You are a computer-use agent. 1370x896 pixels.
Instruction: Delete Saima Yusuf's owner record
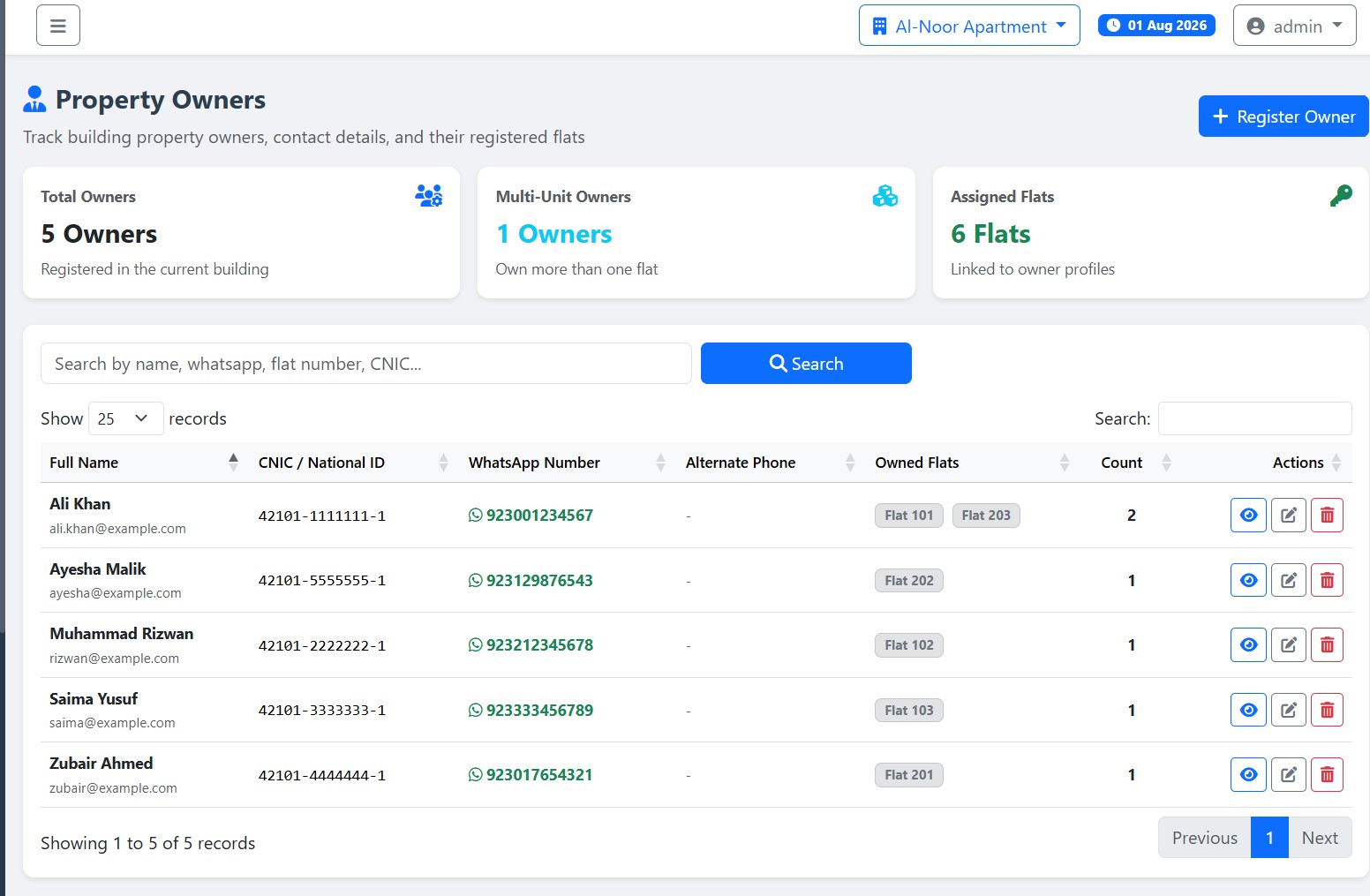coord(1327,711)
